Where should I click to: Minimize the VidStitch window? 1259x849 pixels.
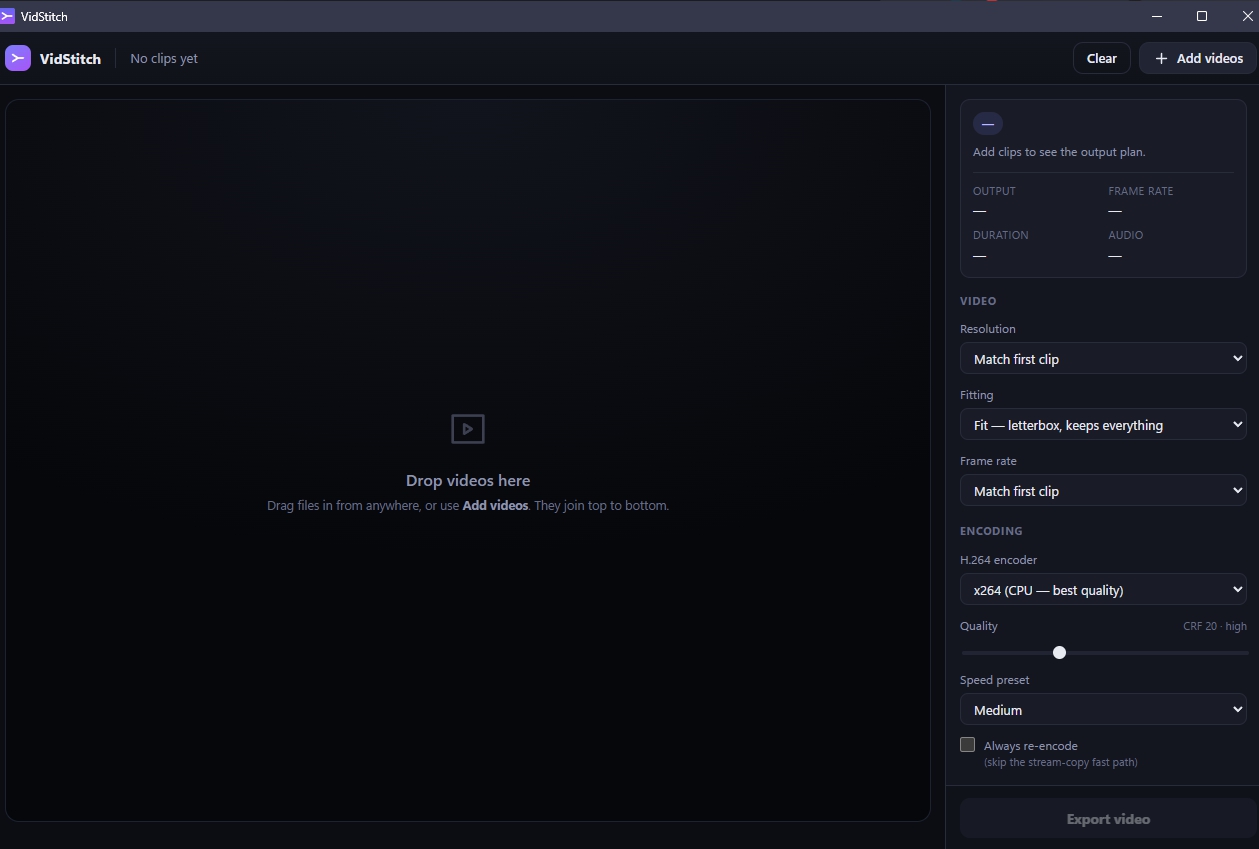[x=1157, y=16]
